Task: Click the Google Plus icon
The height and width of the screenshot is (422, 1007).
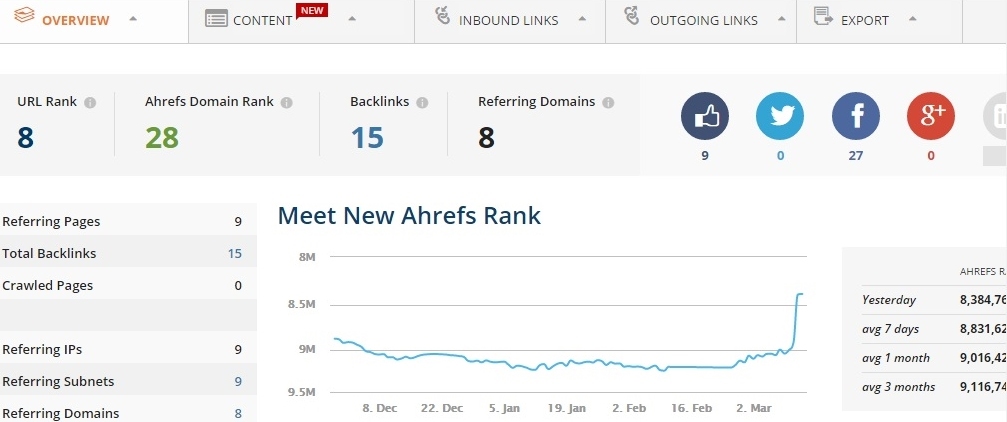Action: tap(931, 115)
